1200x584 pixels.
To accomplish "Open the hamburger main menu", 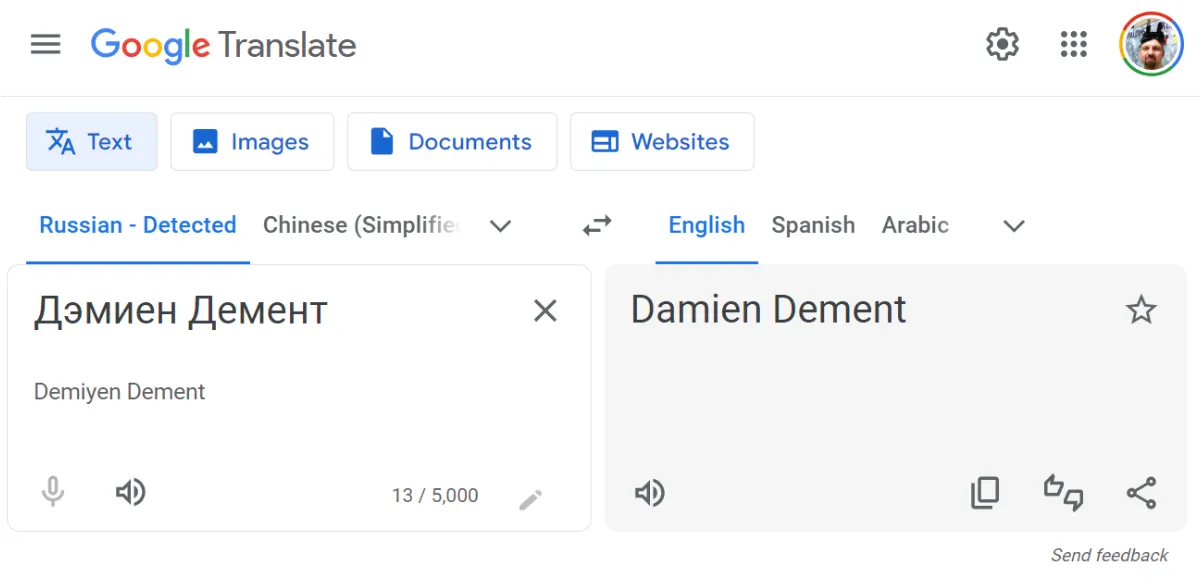I will (46, 45).
